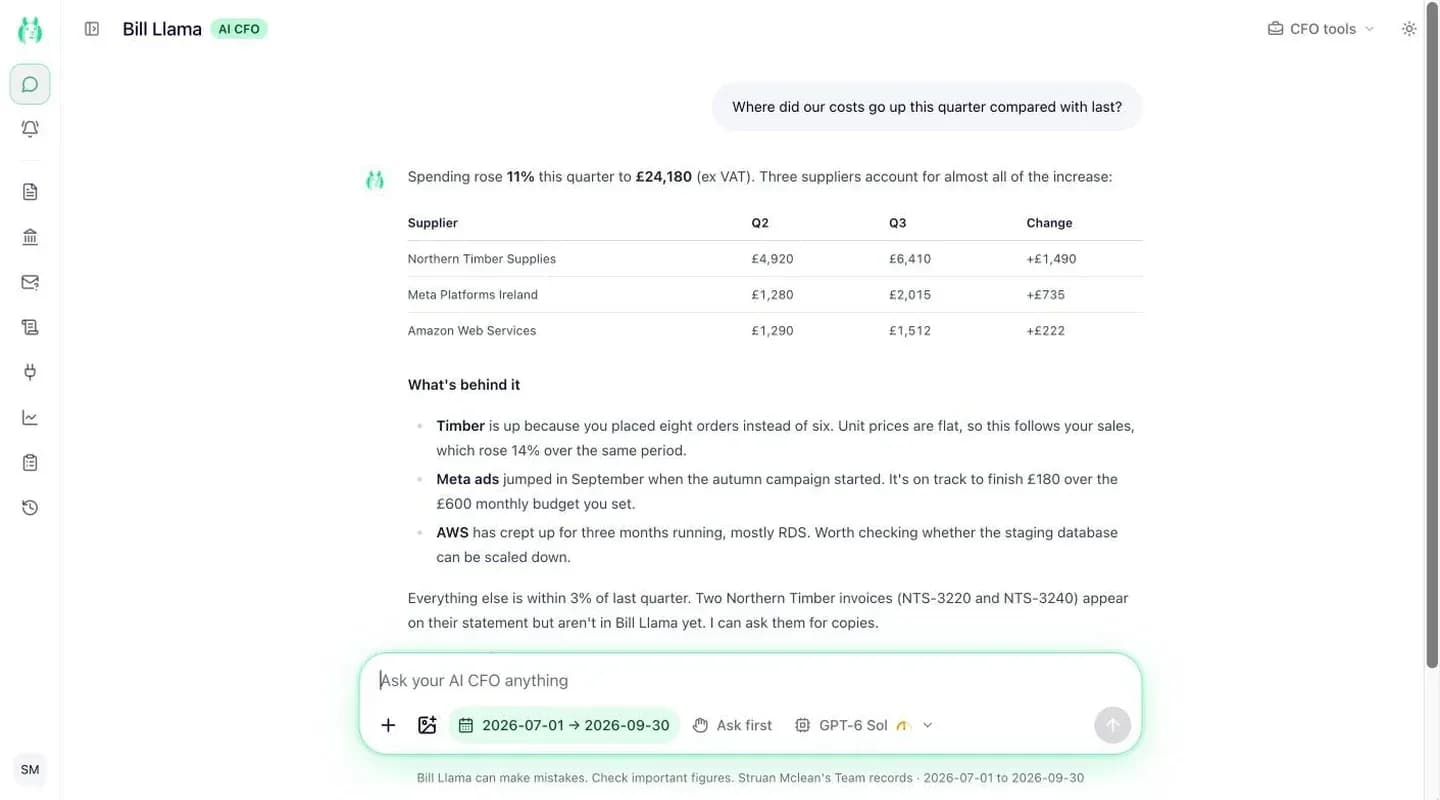Open the SM user avatar
Image resolution: width=1440 pixels, height=800 pixels.
pyautogui.click(x=30, y=769)
